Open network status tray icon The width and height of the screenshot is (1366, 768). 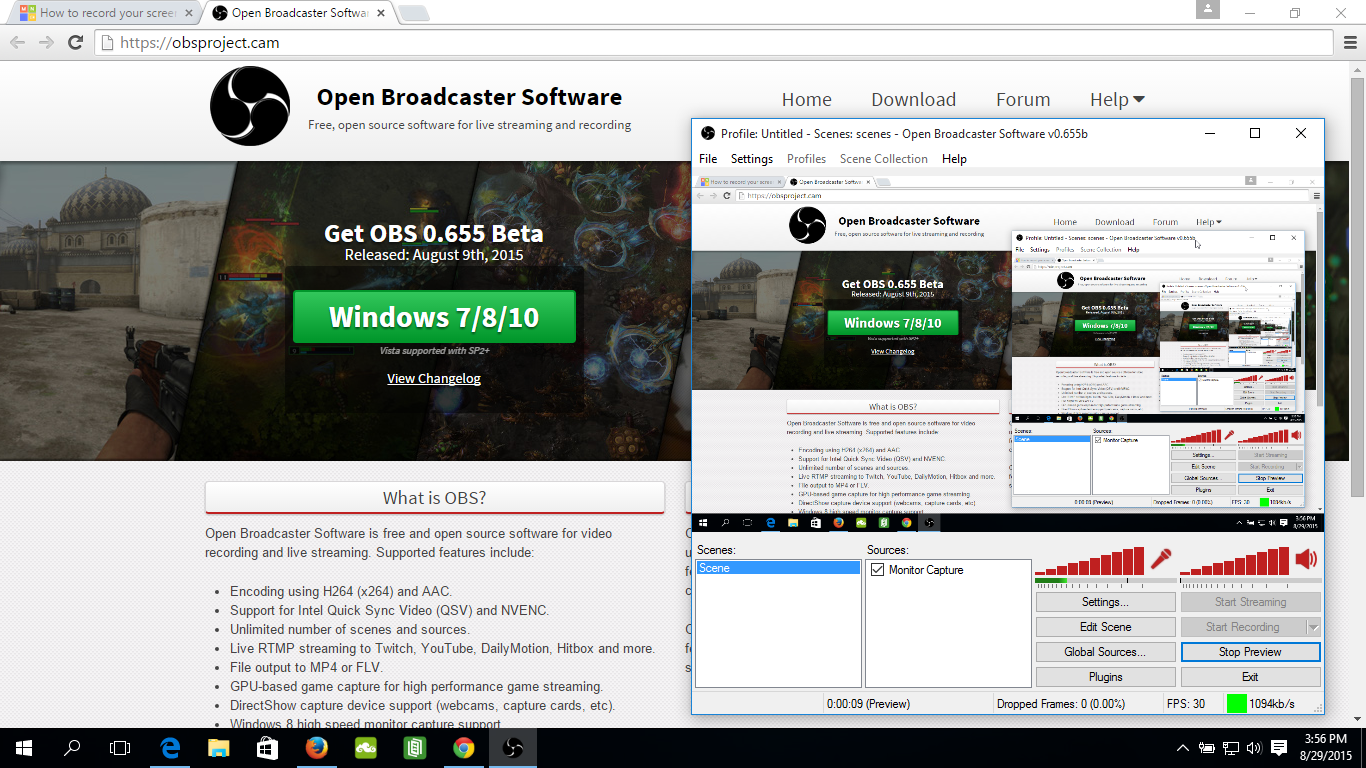[1231, 747]
